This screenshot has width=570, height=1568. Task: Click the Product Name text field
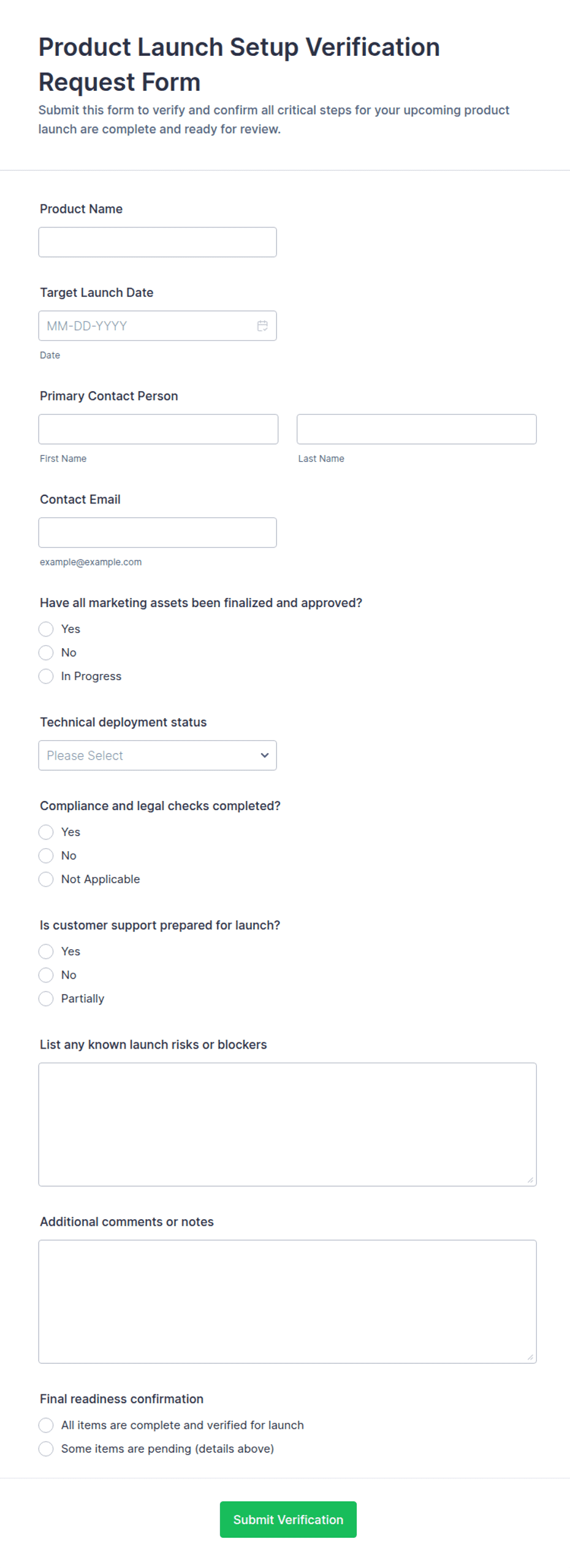click(x=158, y=242)
